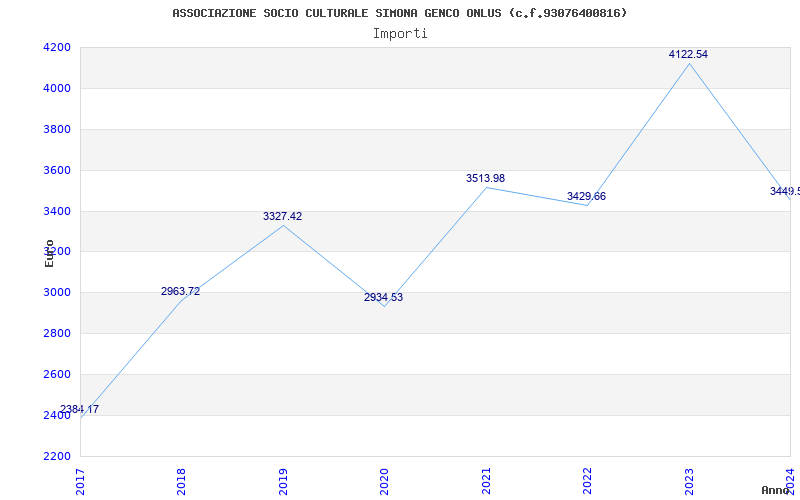Click the 2024 x-axis year label
Image resolution: width=800 pixels, height=500 pixels.
[791, 481]
